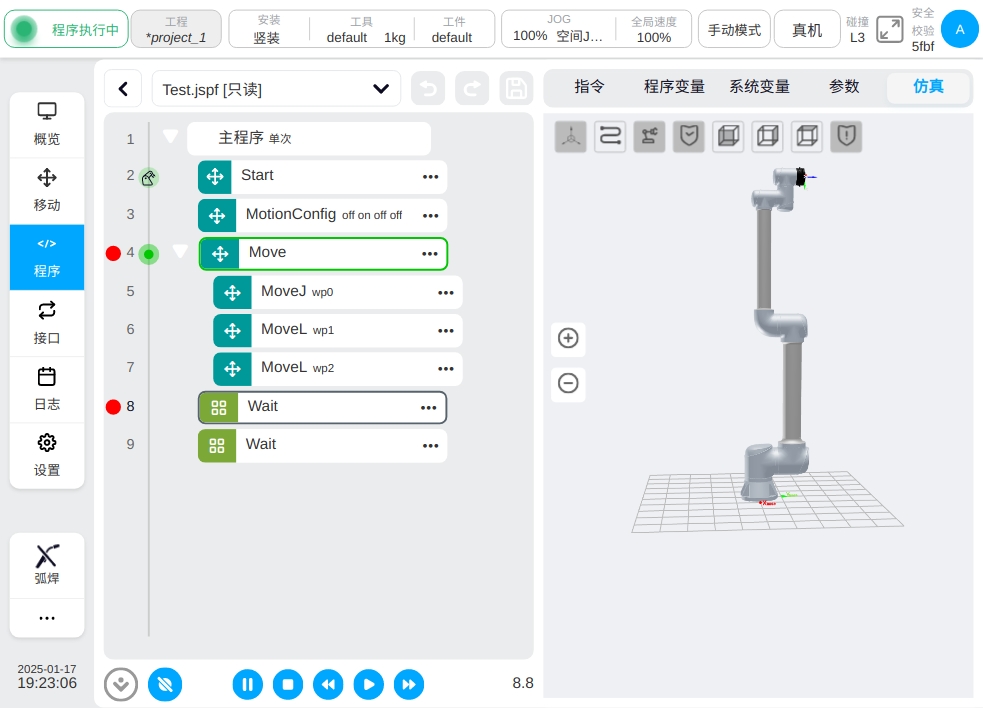Click the expand fullscreen icon in header
The width and height of the screenshot is (983, 708).
pyautogui.click(x=889, y=29)
